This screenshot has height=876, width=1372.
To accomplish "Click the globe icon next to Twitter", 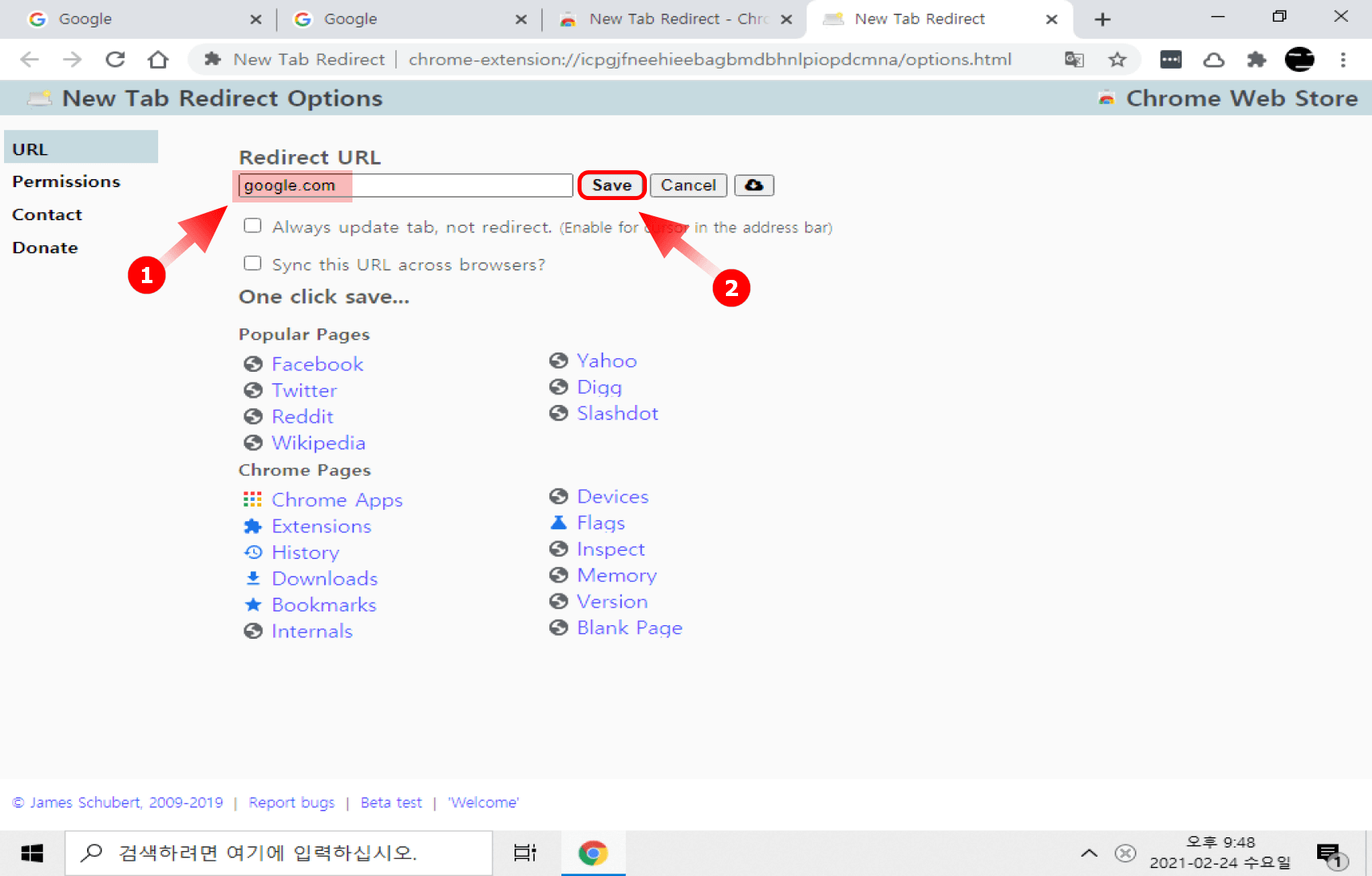I will tap(253, 390).
